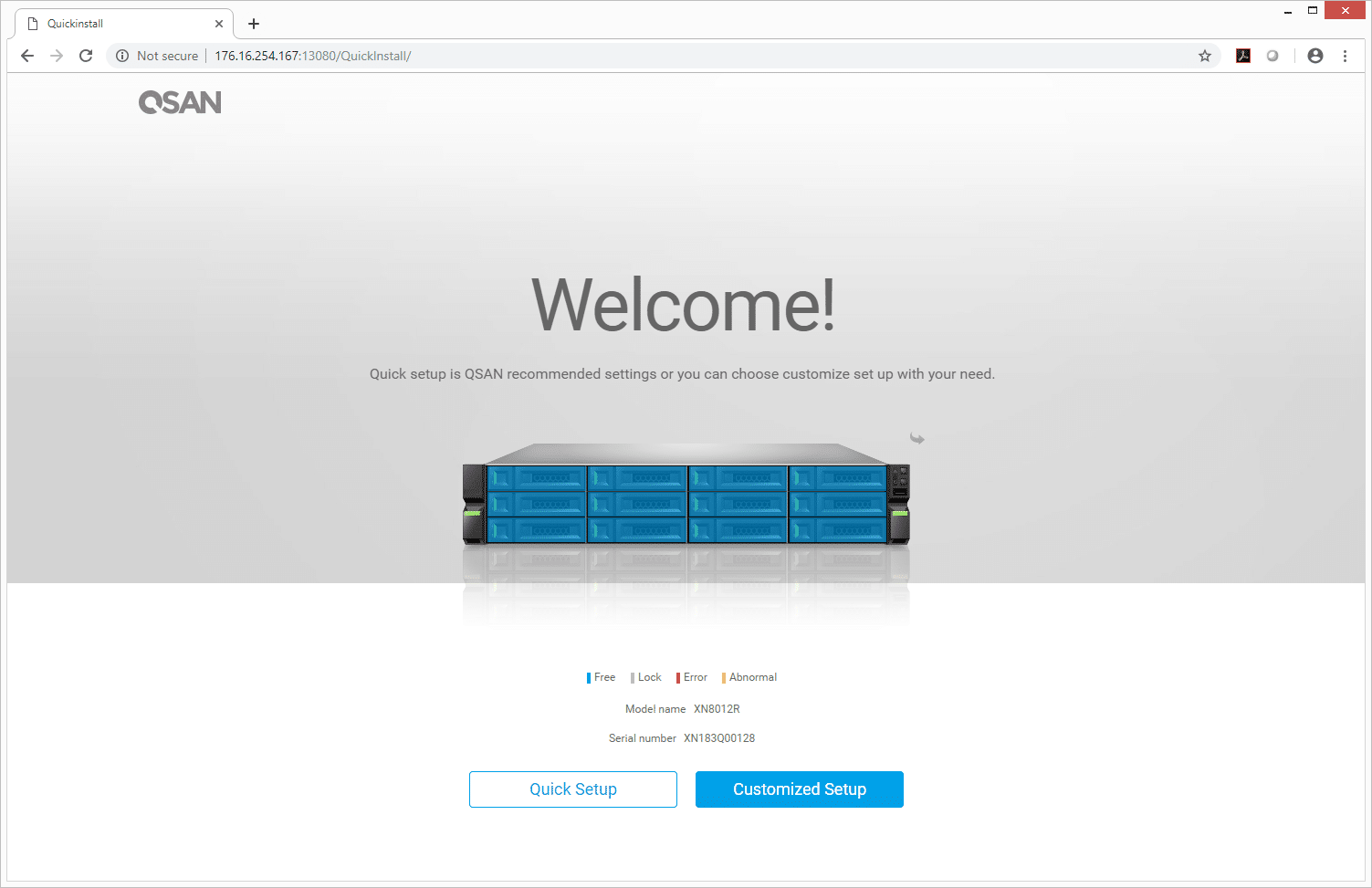The image size is (1372, 888).
Task: Select model name value XN8012R
Action: click(717, 709)
